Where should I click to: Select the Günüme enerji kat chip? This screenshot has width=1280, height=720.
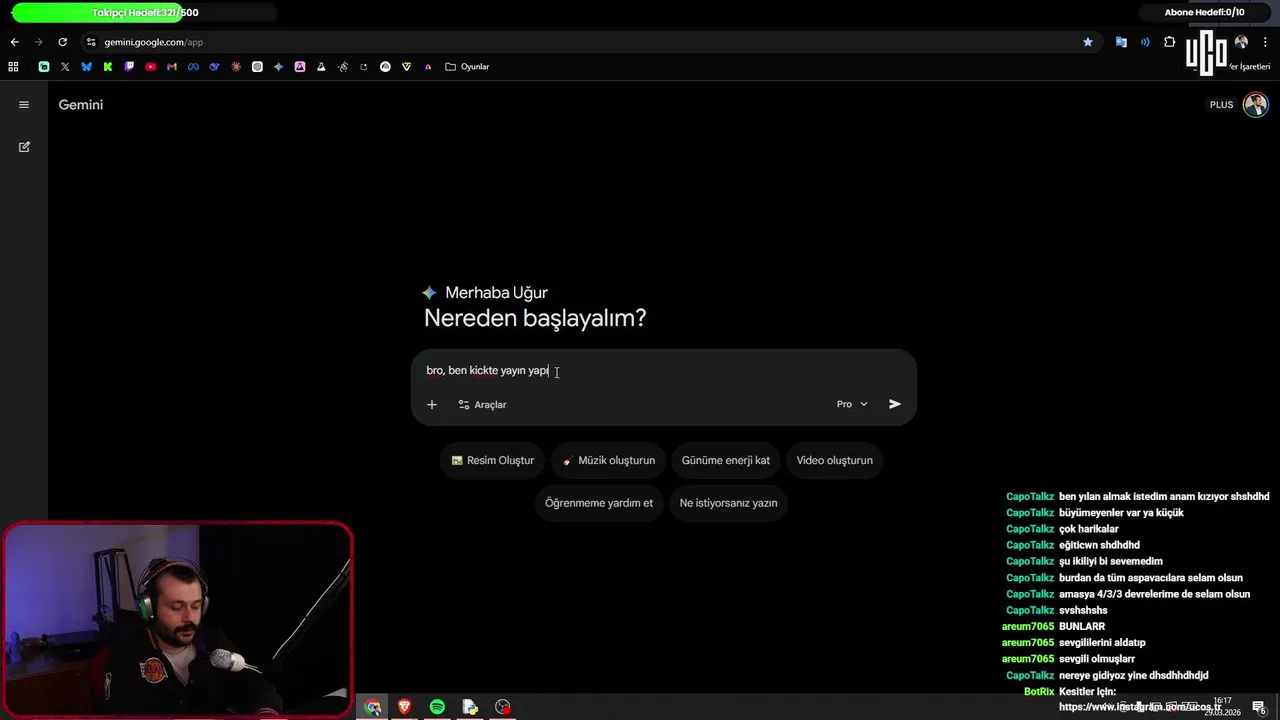pyautogui.click(x=726, y=460)
